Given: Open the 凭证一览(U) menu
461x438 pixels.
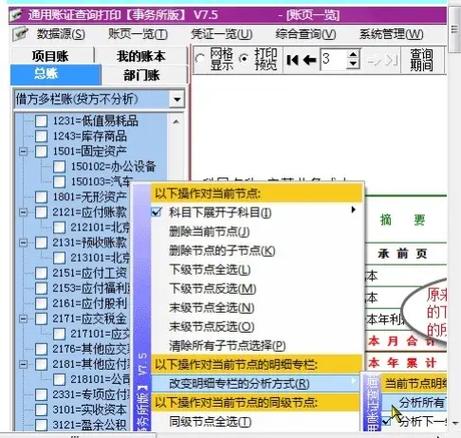Looking at the screenshot, I should click(221, 34).
